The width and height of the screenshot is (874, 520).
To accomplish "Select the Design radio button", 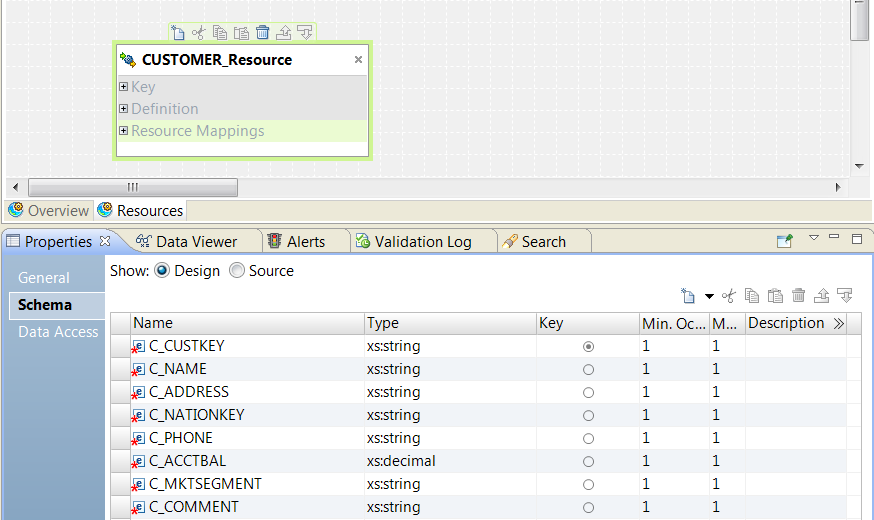I will (x=162, y=271).
